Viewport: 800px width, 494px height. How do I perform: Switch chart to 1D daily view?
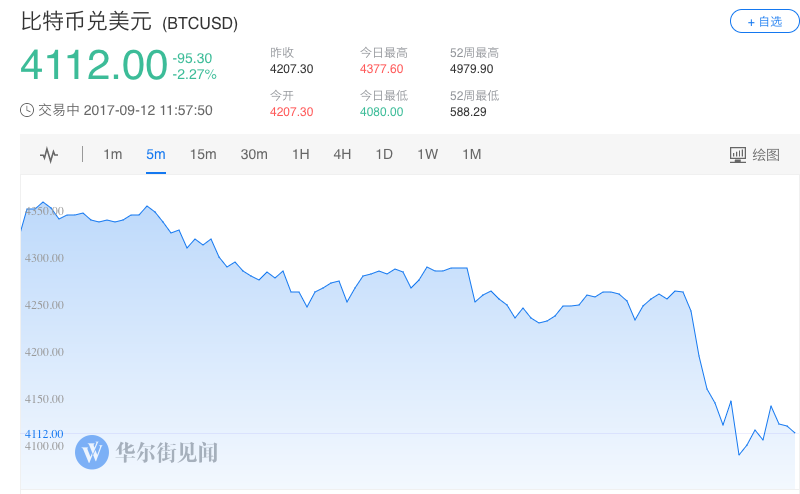pos(384,154)
